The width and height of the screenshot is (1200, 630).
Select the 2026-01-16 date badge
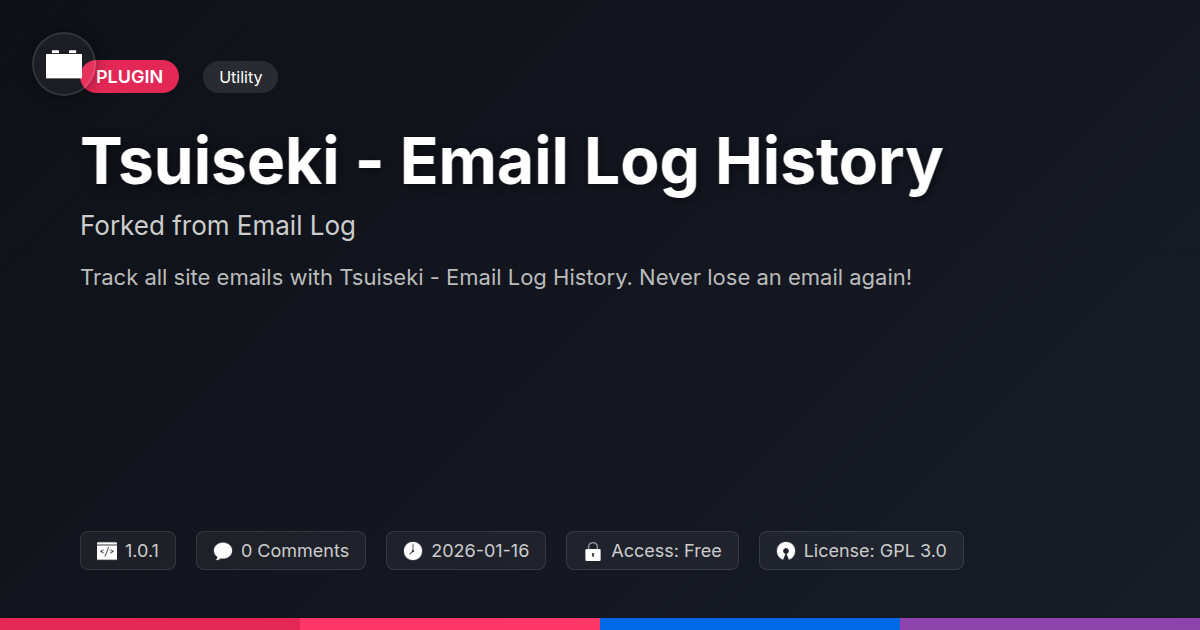466,551
